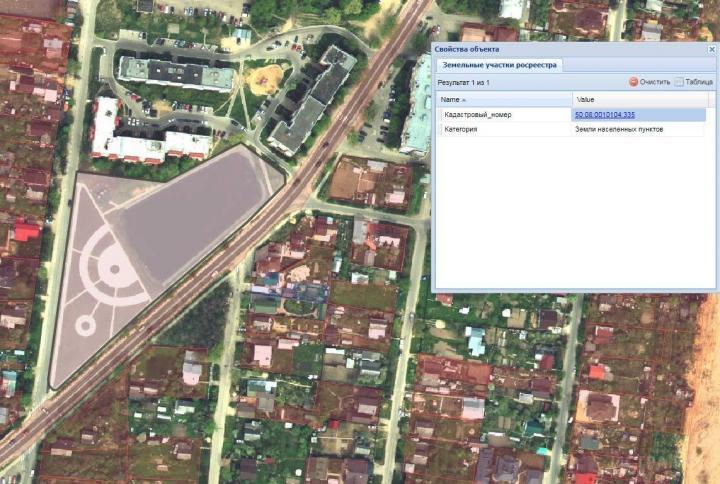720x484 pixels.
Task: Click the yellow sandy playground on map
Action: (x=265, y=80)
